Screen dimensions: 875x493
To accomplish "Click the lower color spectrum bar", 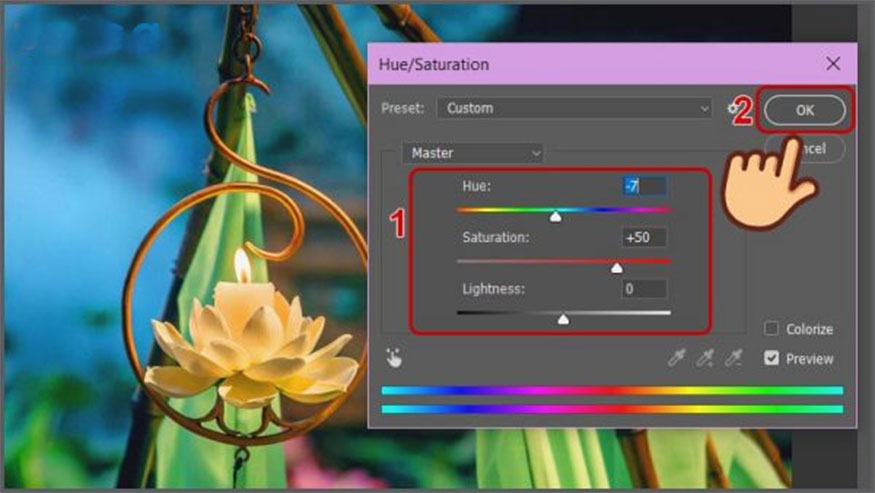I will click(x=612, y=409).
